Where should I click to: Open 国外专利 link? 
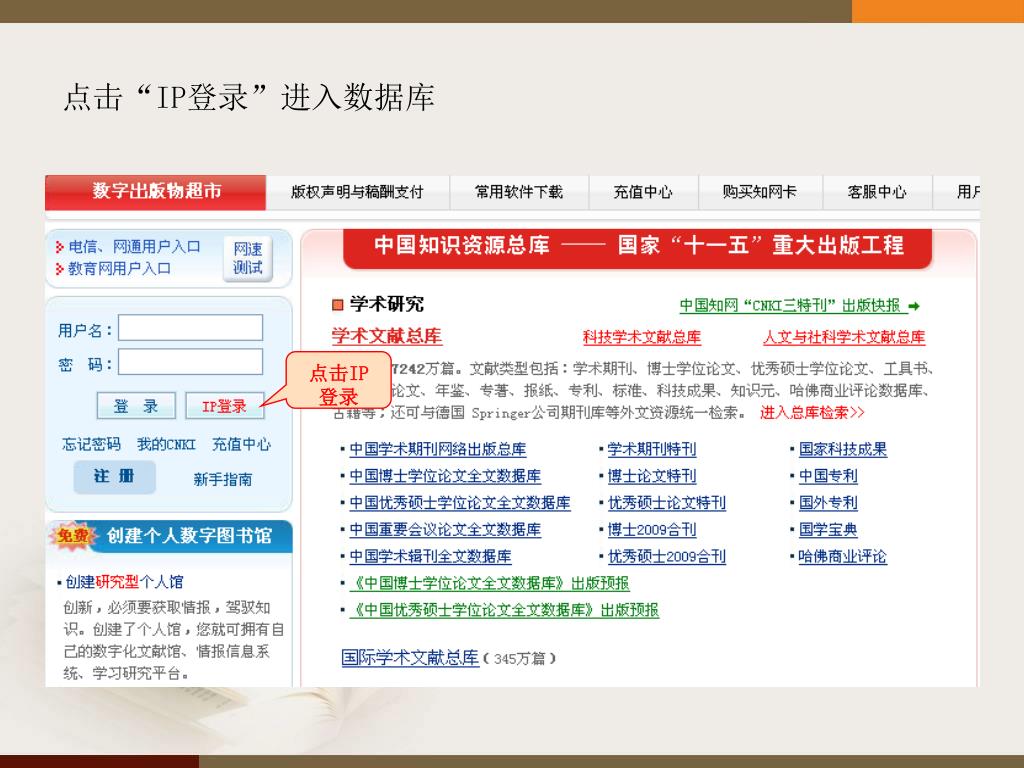828,503
